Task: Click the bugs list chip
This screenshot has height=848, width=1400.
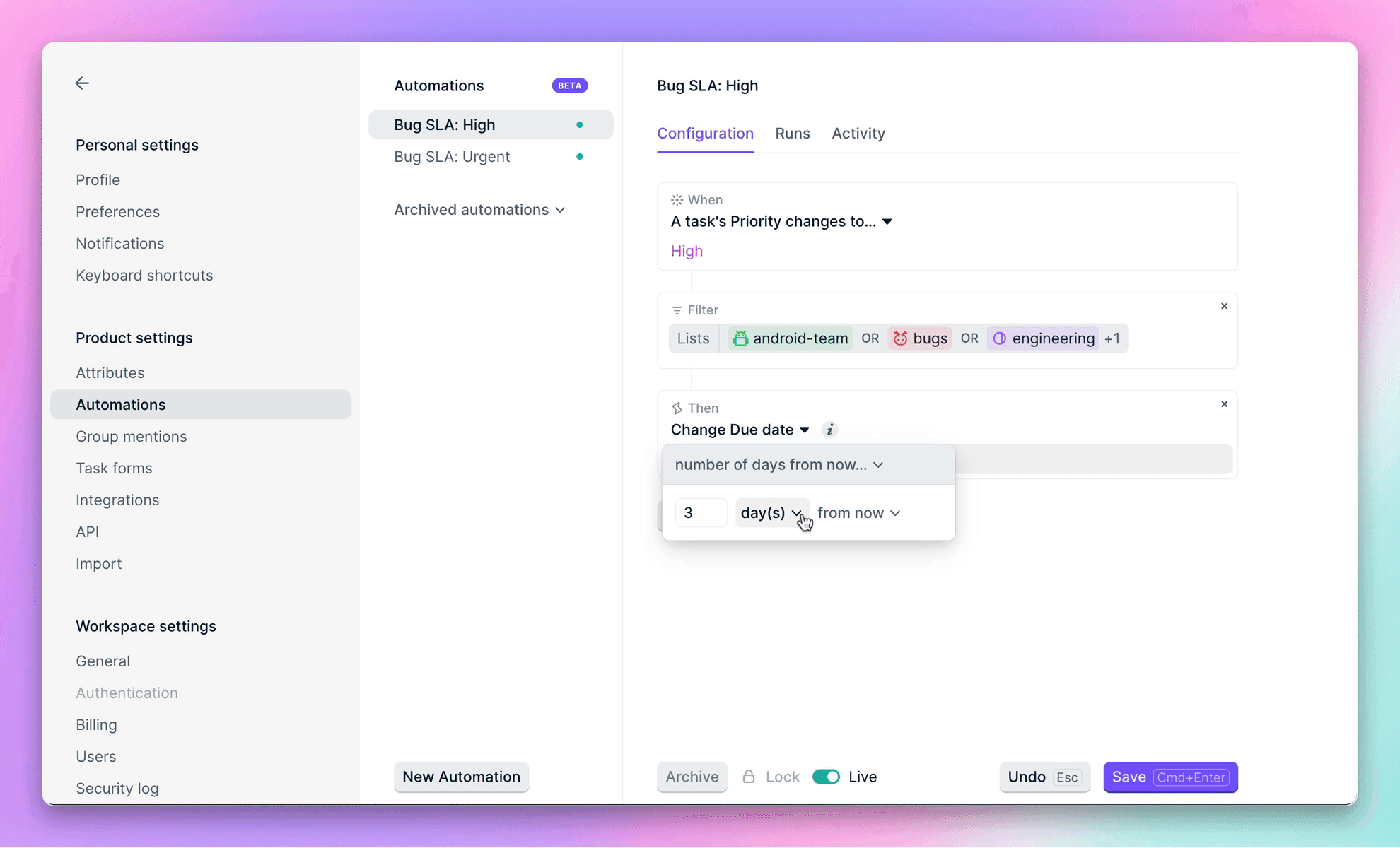Action: coord(920,338)
